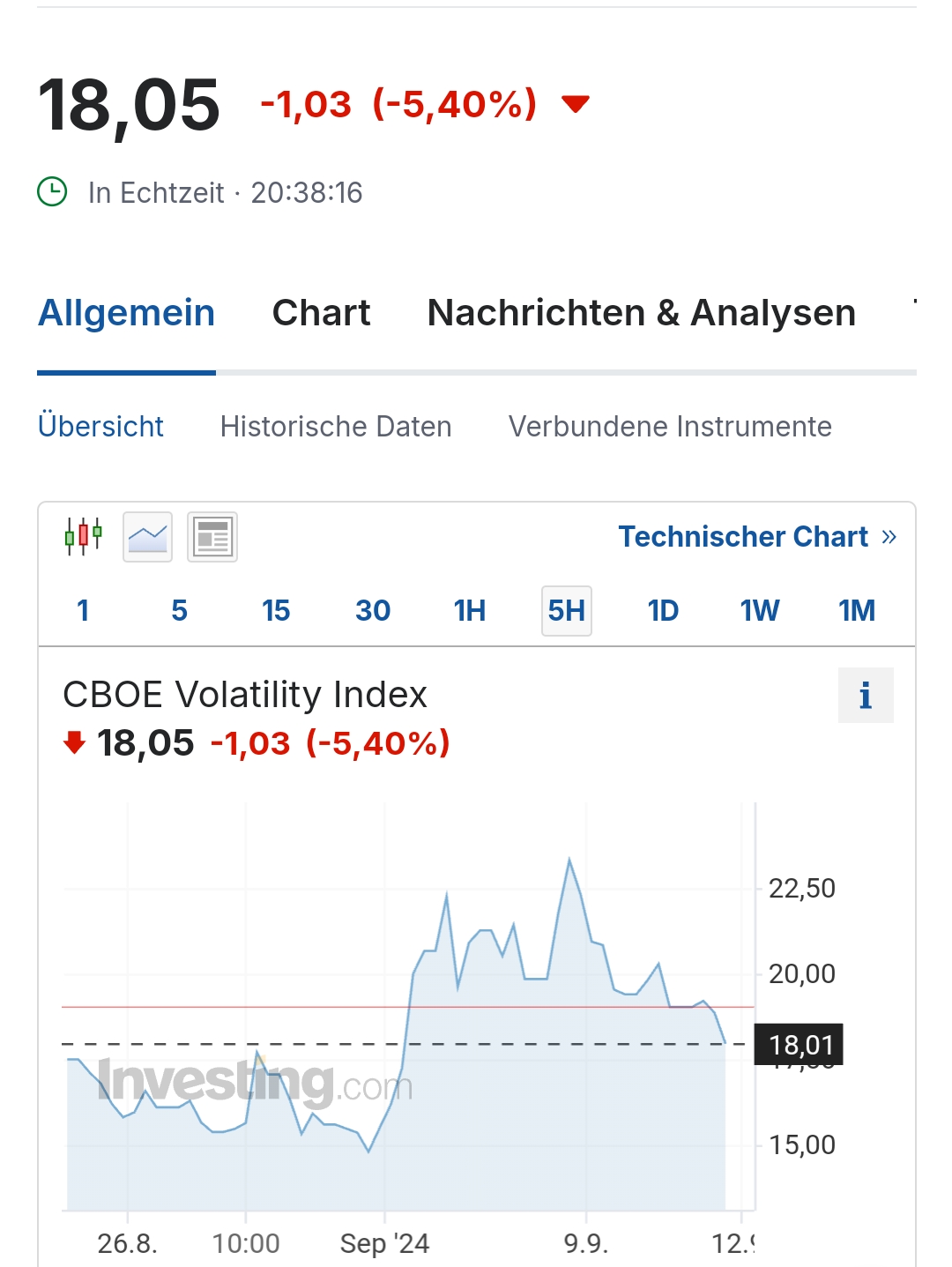Click the 18,01 price label on axis
The height and width of the screenshot is (1267, 952).
(800, 1045)
